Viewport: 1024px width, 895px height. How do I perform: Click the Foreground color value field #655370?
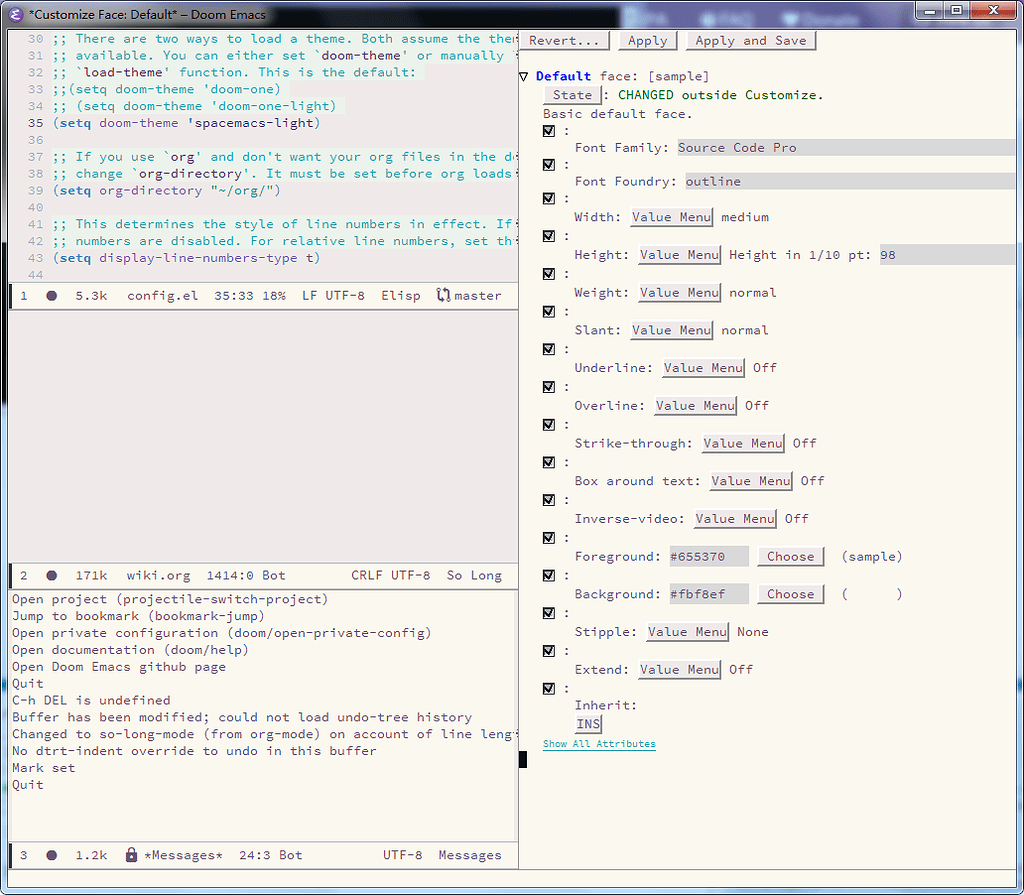[708, 556]
